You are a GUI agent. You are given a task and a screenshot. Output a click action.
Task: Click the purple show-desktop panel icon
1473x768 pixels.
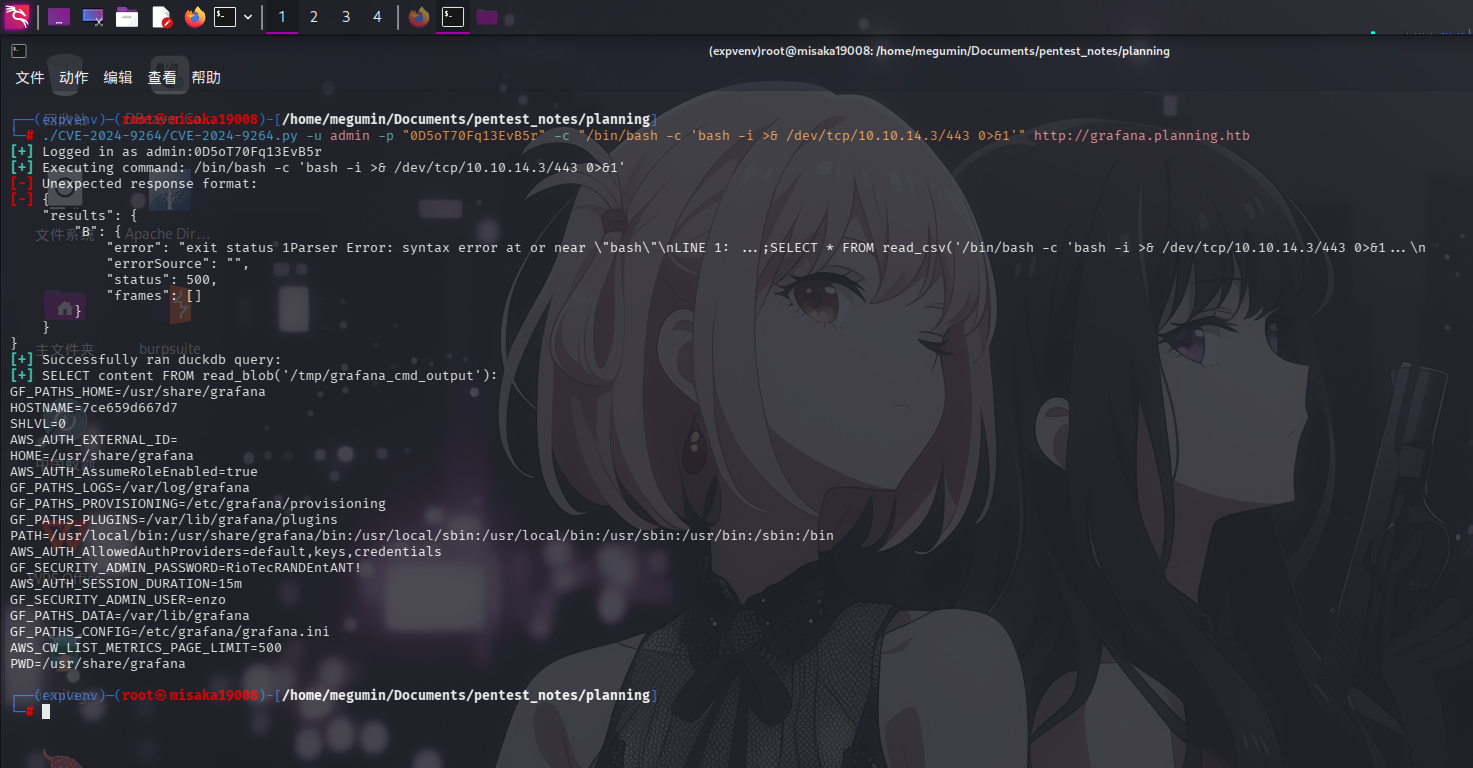coord(59,17)
